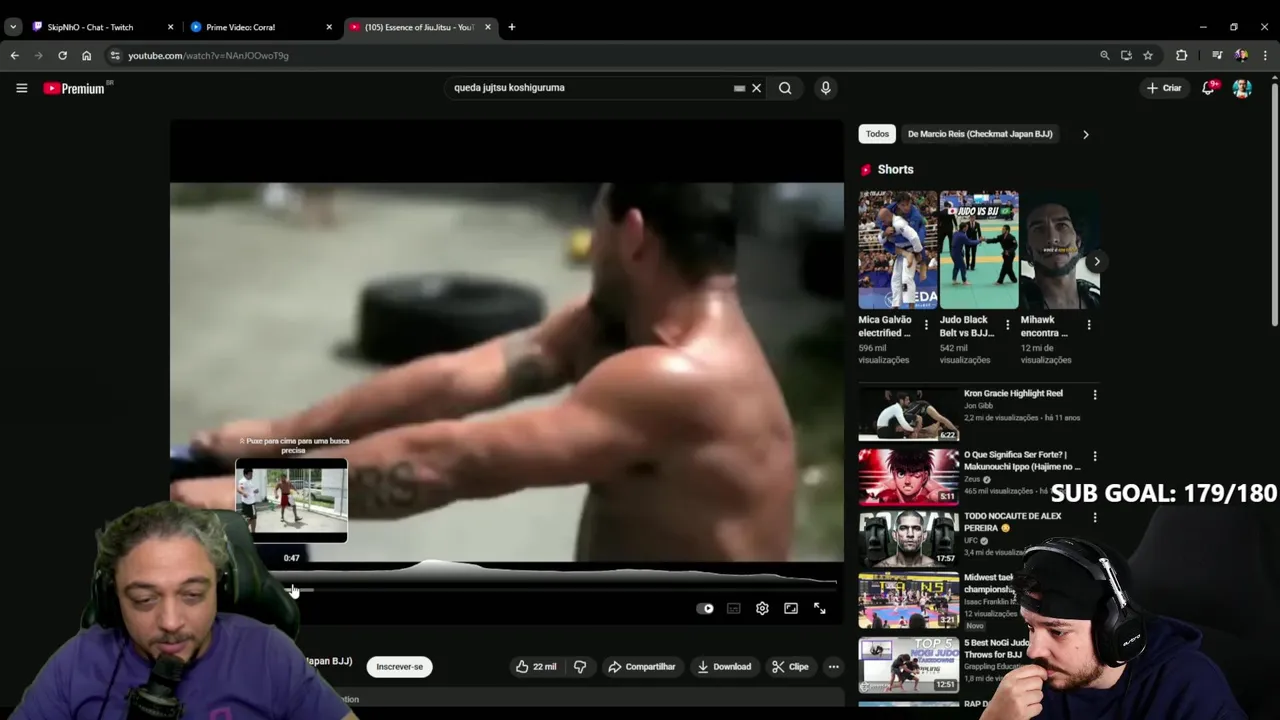This screenshot has height=720, width=1280.
Task: Open the YouTube hamburger guide menu
Action: pyautogui.click(x=21, y=88)
